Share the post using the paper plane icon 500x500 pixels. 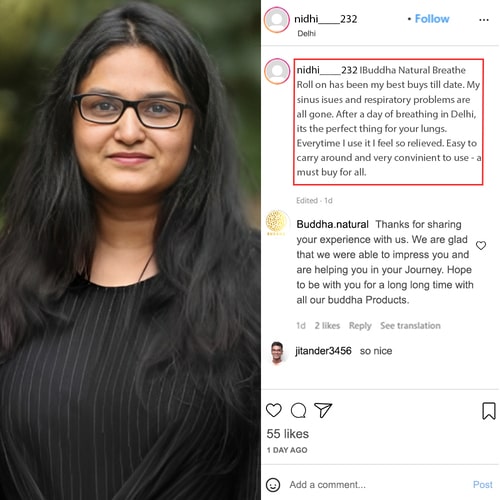coord(323,410)
